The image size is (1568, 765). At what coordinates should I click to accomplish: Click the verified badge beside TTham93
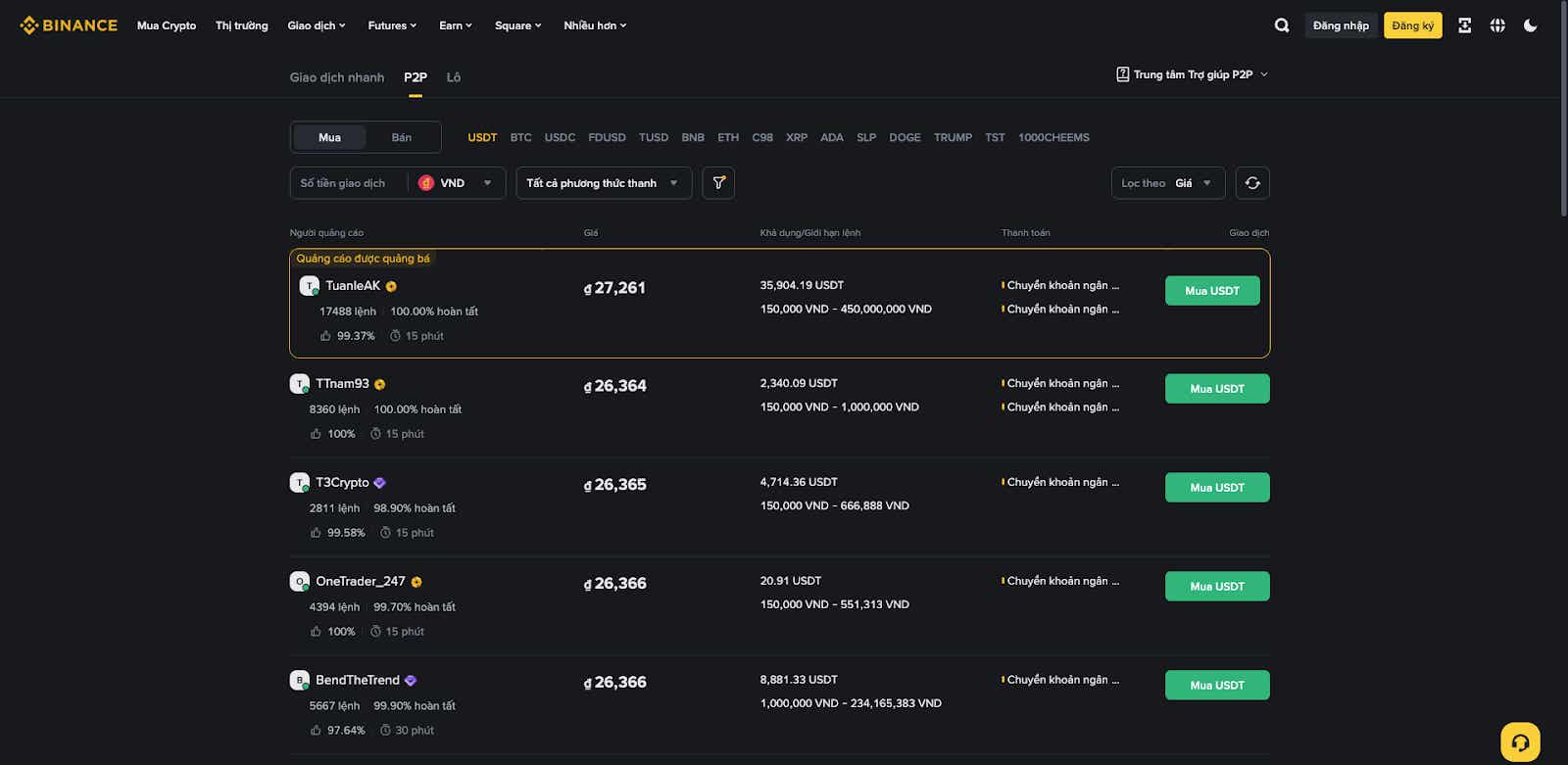(x=379, y=385)
